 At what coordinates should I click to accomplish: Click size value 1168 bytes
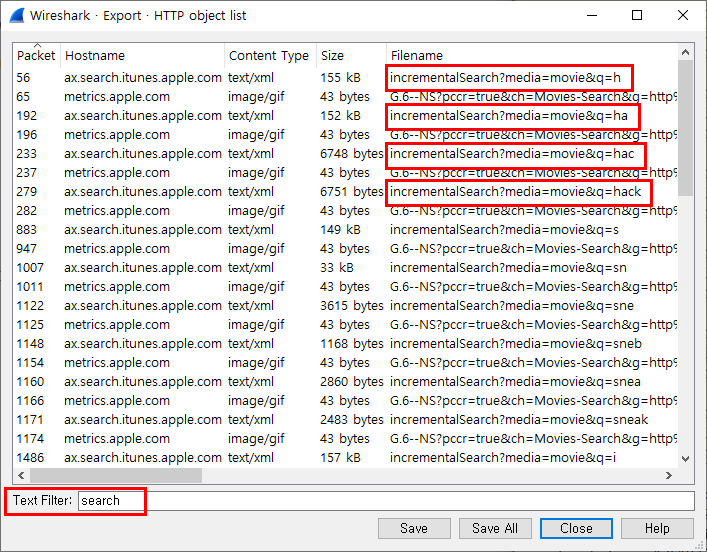click(x=352, y=344)
